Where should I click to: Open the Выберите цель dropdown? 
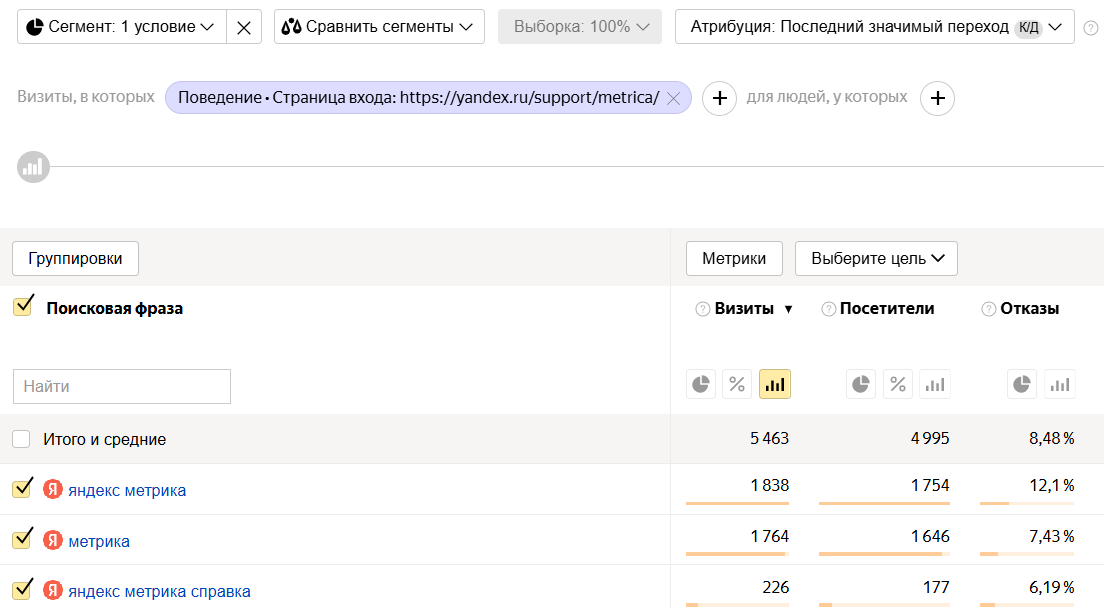pyautogui.click(x=876, y=258)
